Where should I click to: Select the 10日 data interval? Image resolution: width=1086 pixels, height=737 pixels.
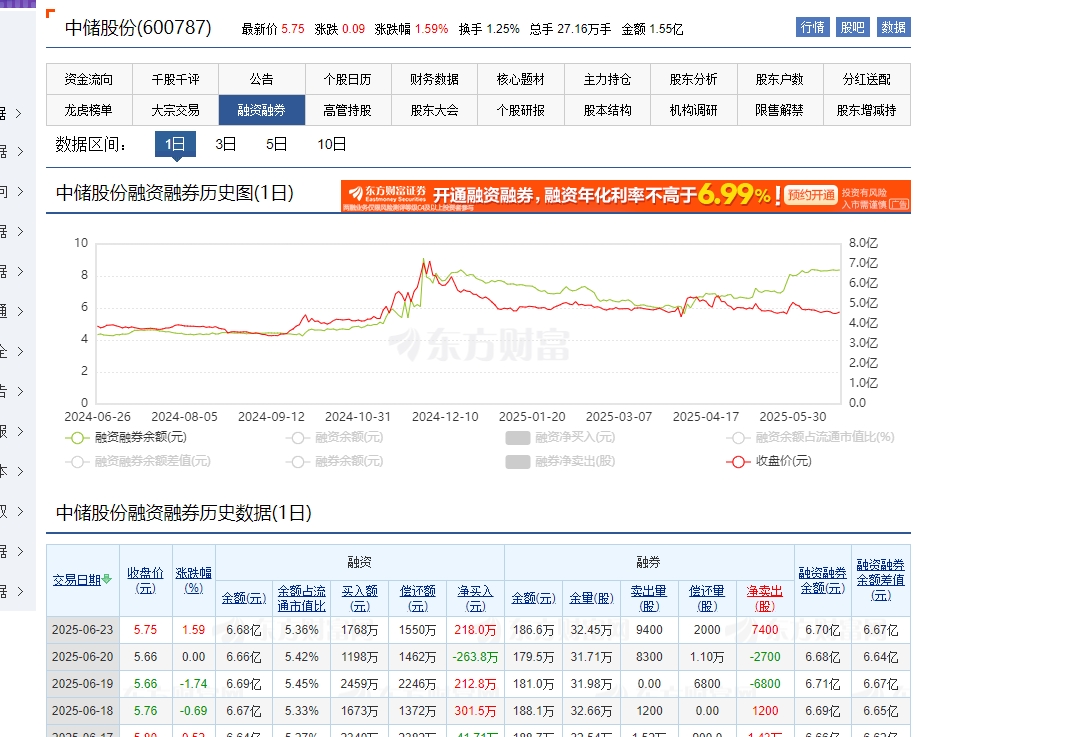click(332, 144)
